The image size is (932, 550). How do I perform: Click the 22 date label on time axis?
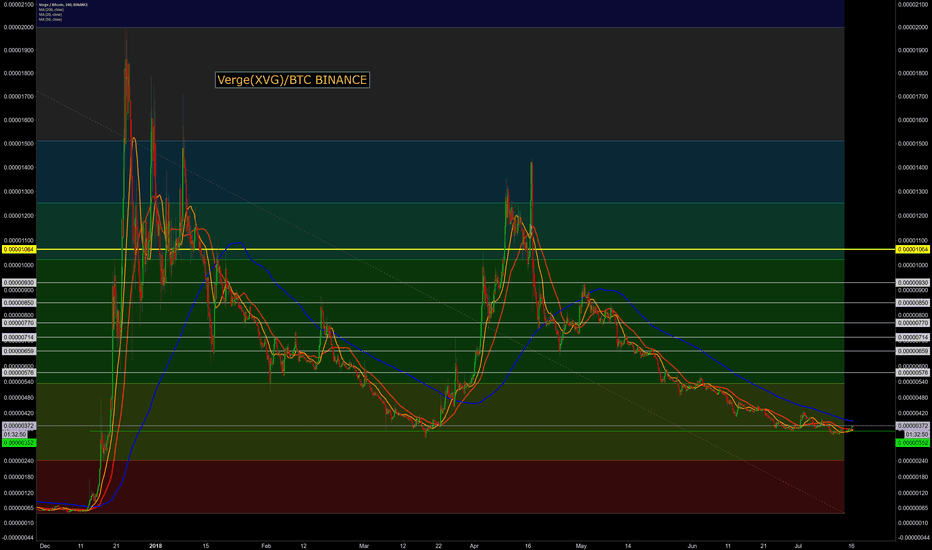click(x=439, y=546)
